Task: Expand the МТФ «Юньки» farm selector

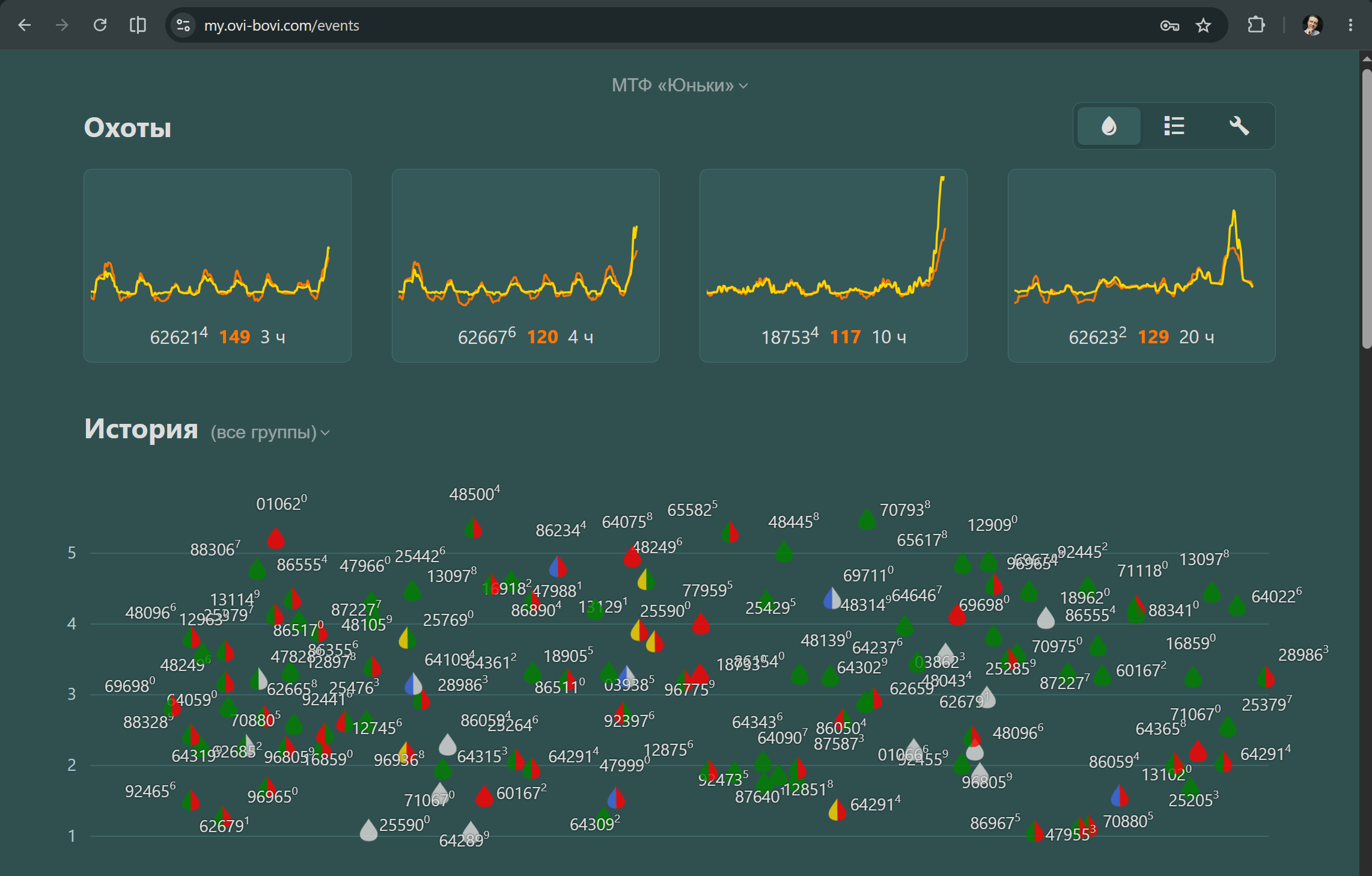Action: click(680, 85)
